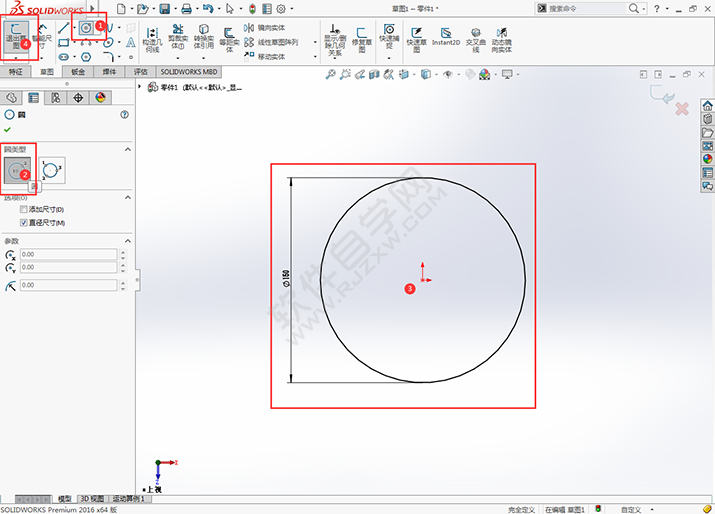The height and width of the screenshot is (514, 715).
Task: Open the Appearances icon in right task pane
Action: (708, 158)
